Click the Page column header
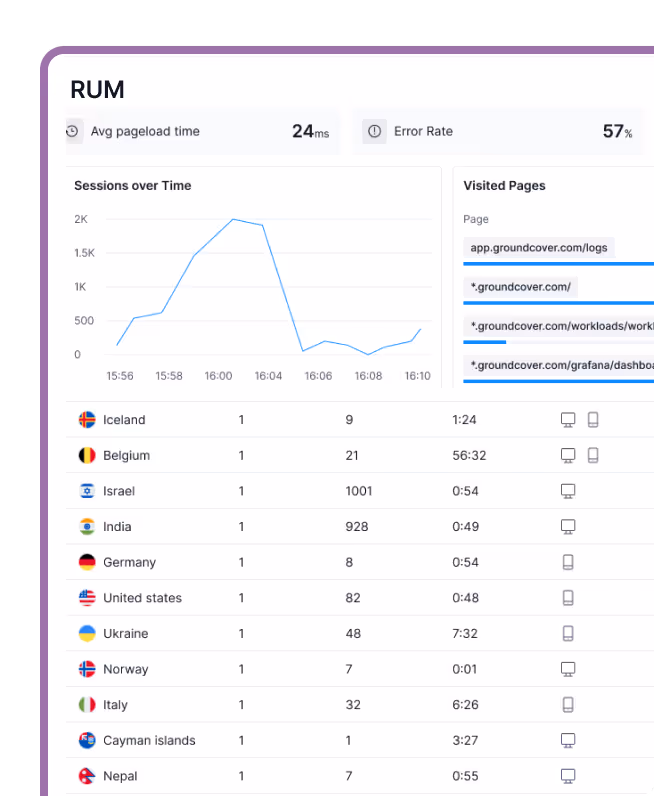This screenshot has width=654, height=796. 476,219
